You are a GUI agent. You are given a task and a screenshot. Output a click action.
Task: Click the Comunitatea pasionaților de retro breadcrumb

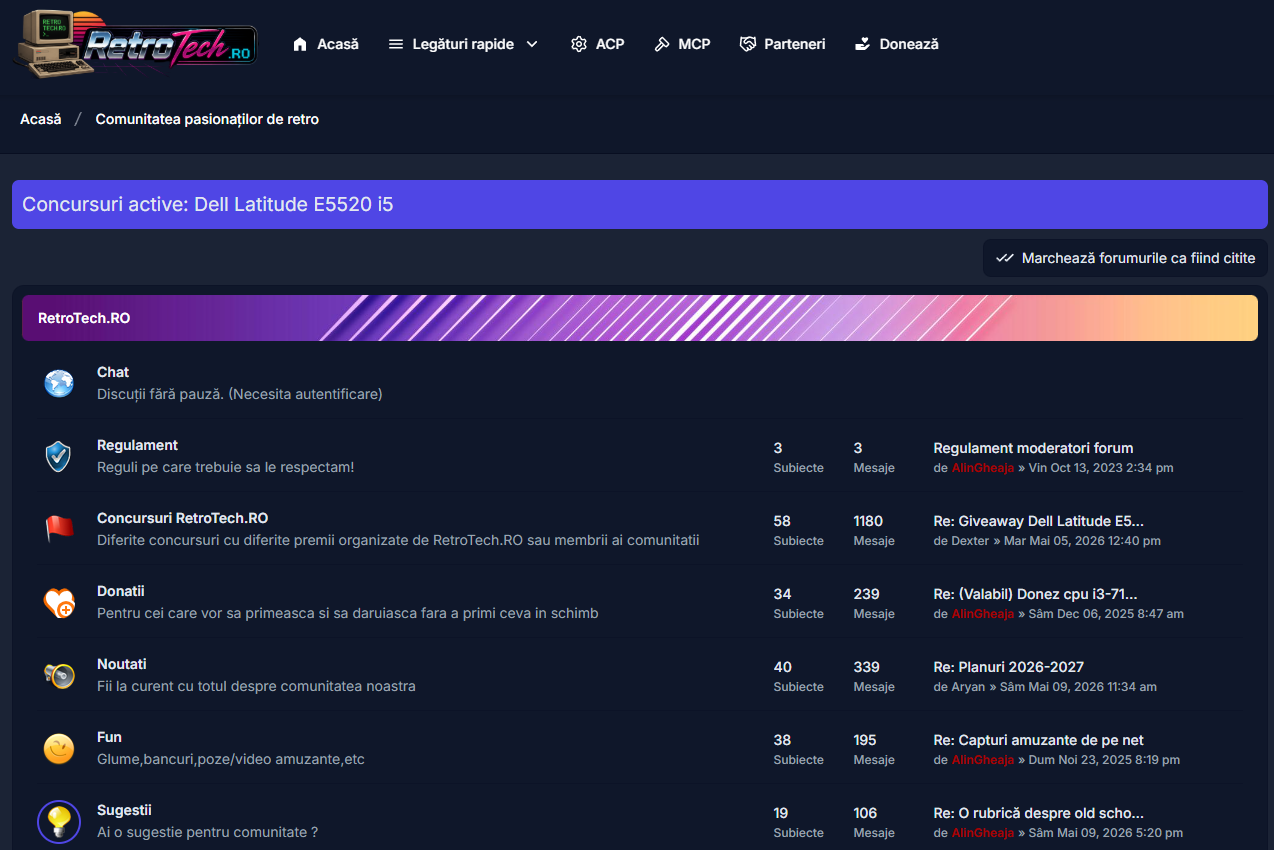coord(207,119)
